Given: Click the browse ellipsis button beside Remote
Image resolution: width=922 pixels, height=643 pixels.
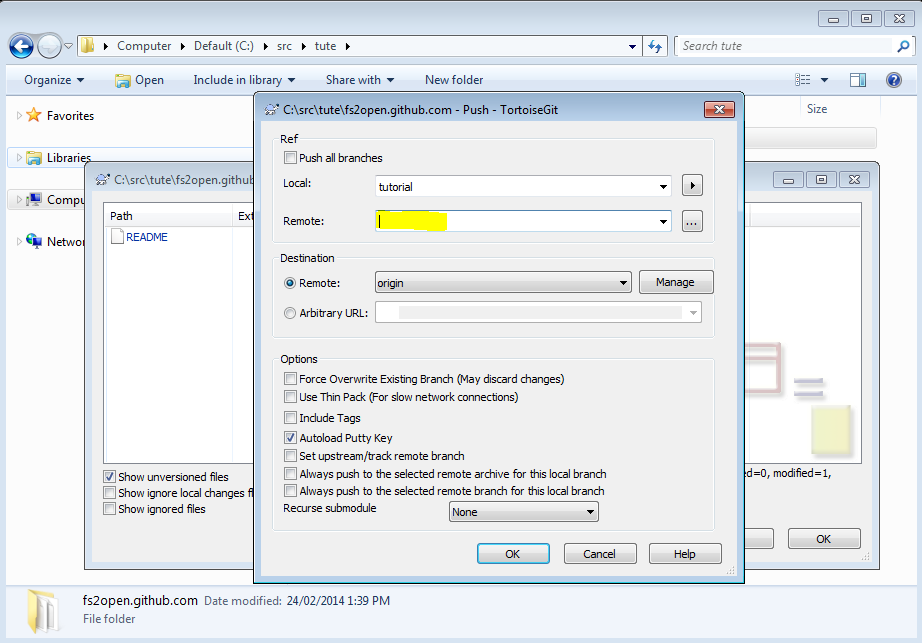Looking at the screenshot, I should coord(692,222).
